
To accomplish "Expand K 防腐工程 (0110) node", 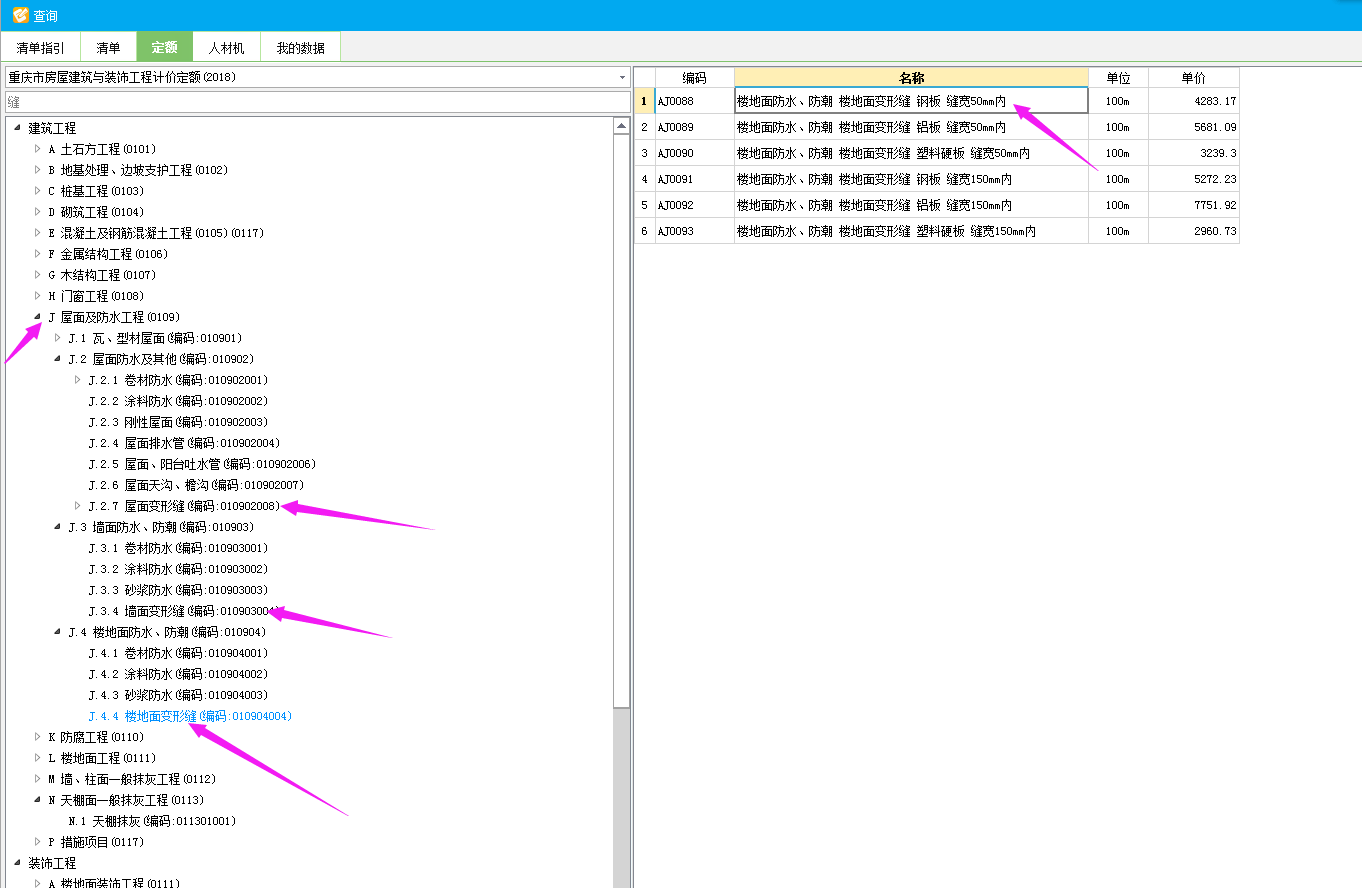I will coord(38,737).
